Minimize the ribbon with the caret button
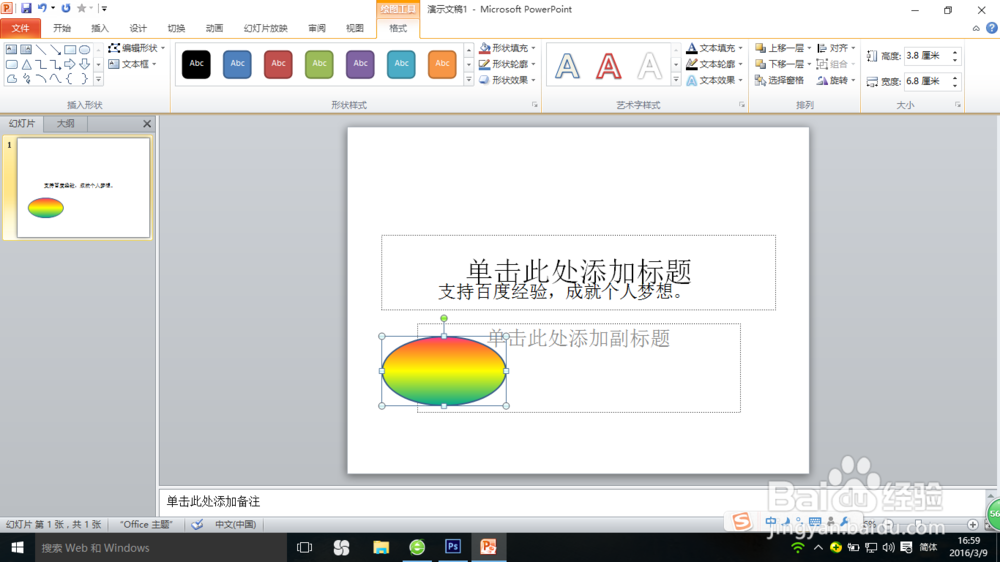The height and width of the screenshot is (562, 1000). tap(976, 28)
